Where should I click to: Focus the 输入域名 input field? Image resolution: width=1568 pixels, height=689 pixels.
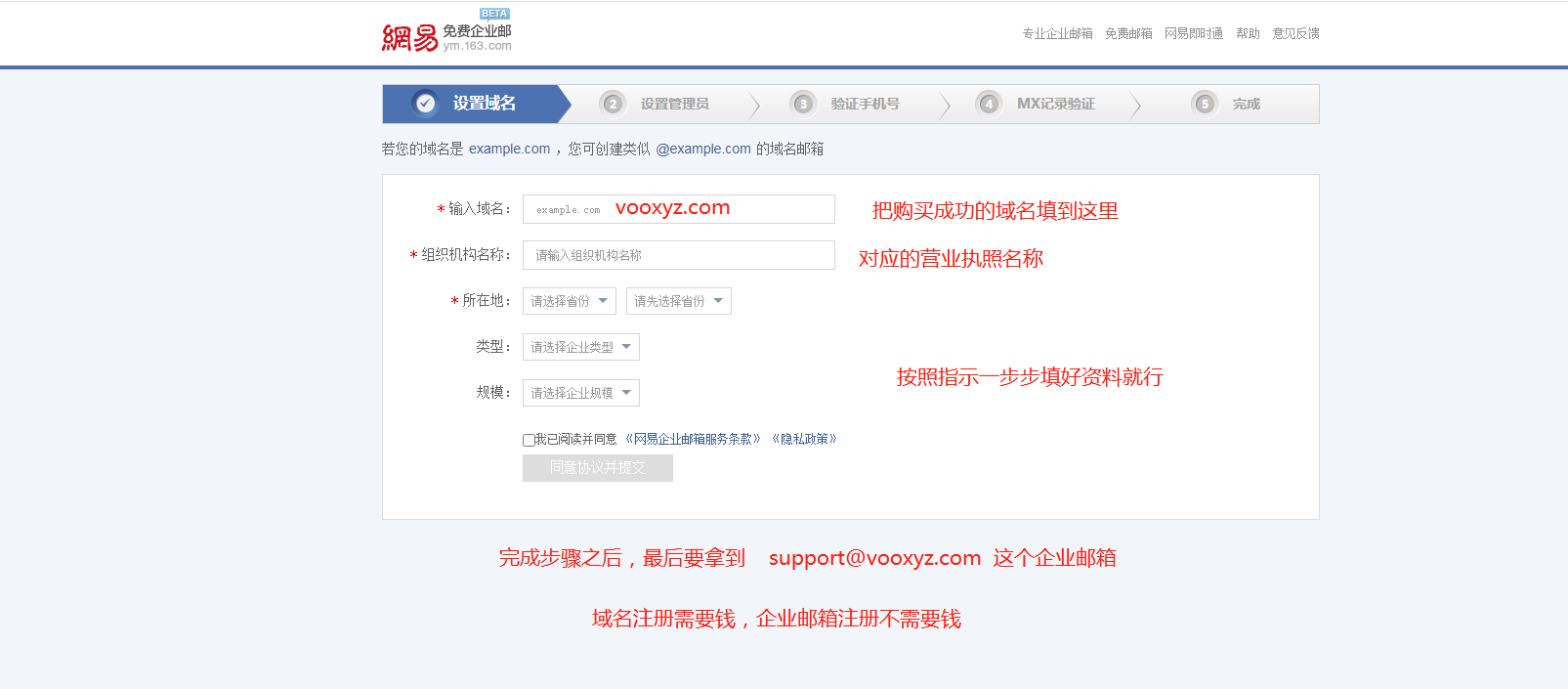point(679,209)
